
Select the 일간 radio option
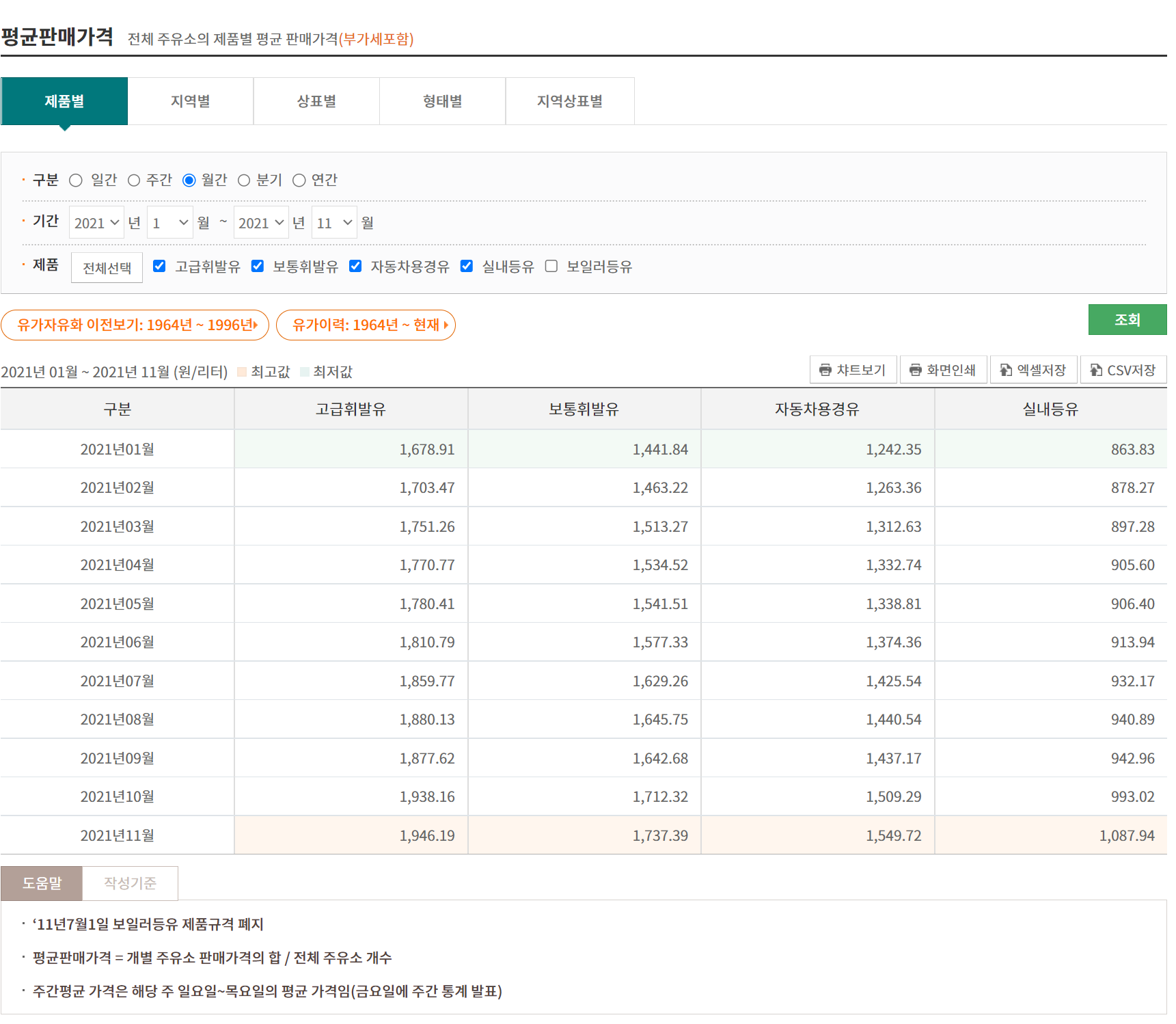76,180
